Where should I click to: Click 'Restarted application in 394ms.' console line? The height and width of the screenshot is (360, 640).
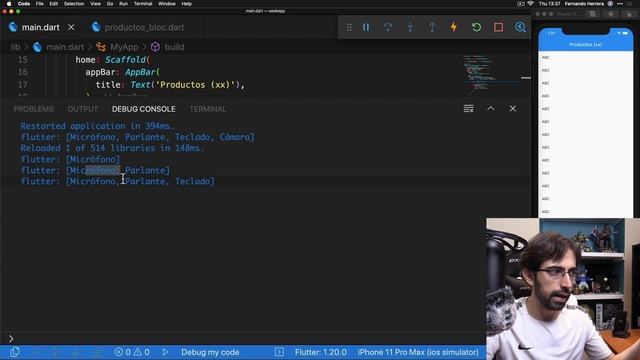(97, 126)
